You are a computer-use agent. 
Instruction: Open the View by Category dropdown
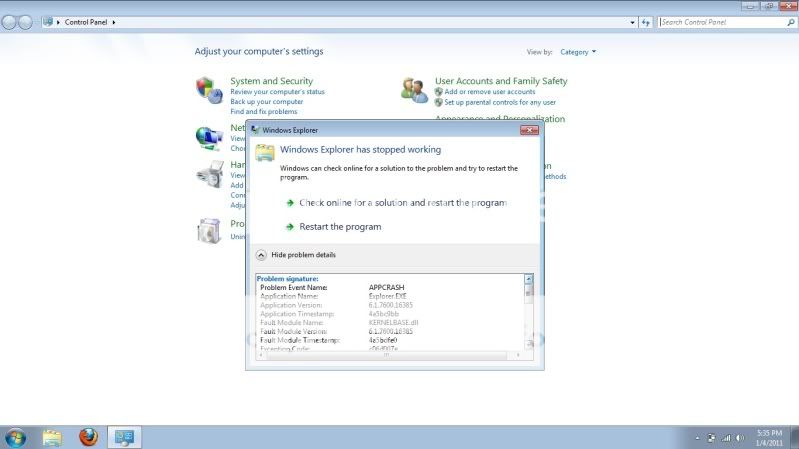click(578, 51)
